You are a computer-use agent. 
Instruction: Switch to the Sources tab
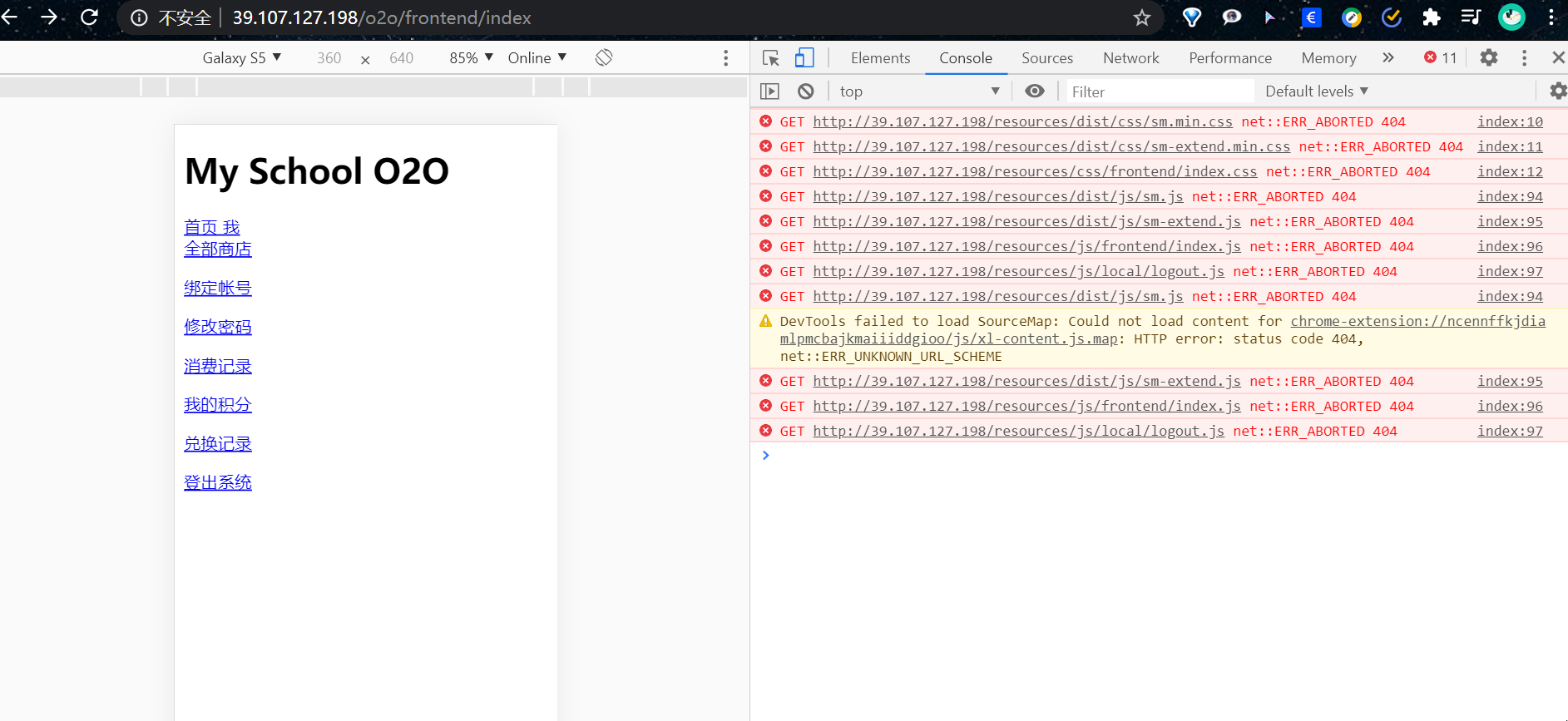(x=1047, y=57)
